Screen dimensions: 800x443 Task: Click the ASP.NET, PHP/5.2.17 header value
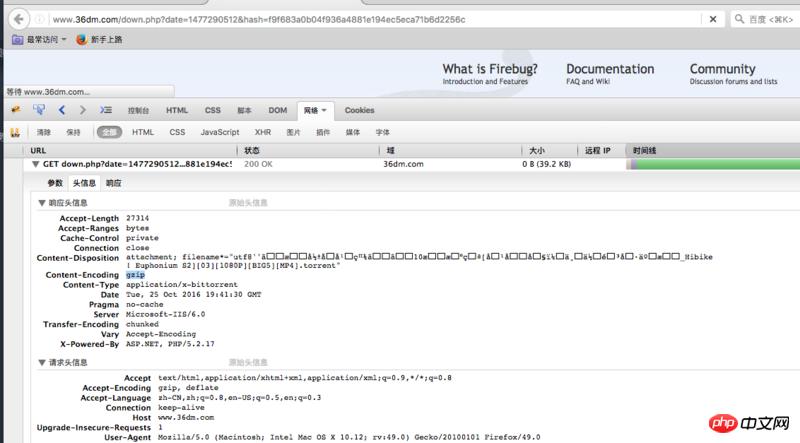coord(170,344)
